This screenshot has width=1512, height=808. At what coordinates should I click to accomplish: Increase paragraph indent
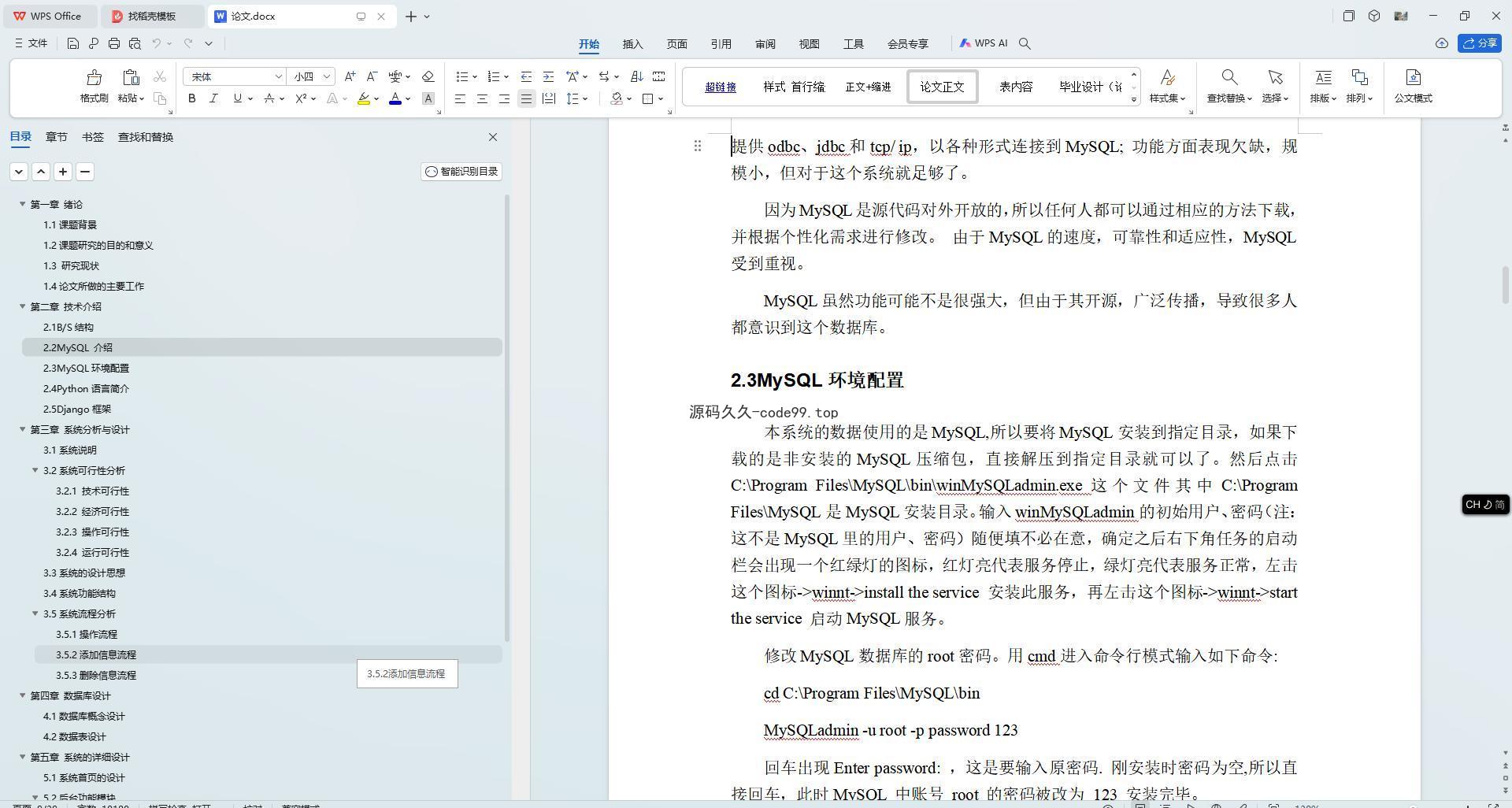coord(548,76)
